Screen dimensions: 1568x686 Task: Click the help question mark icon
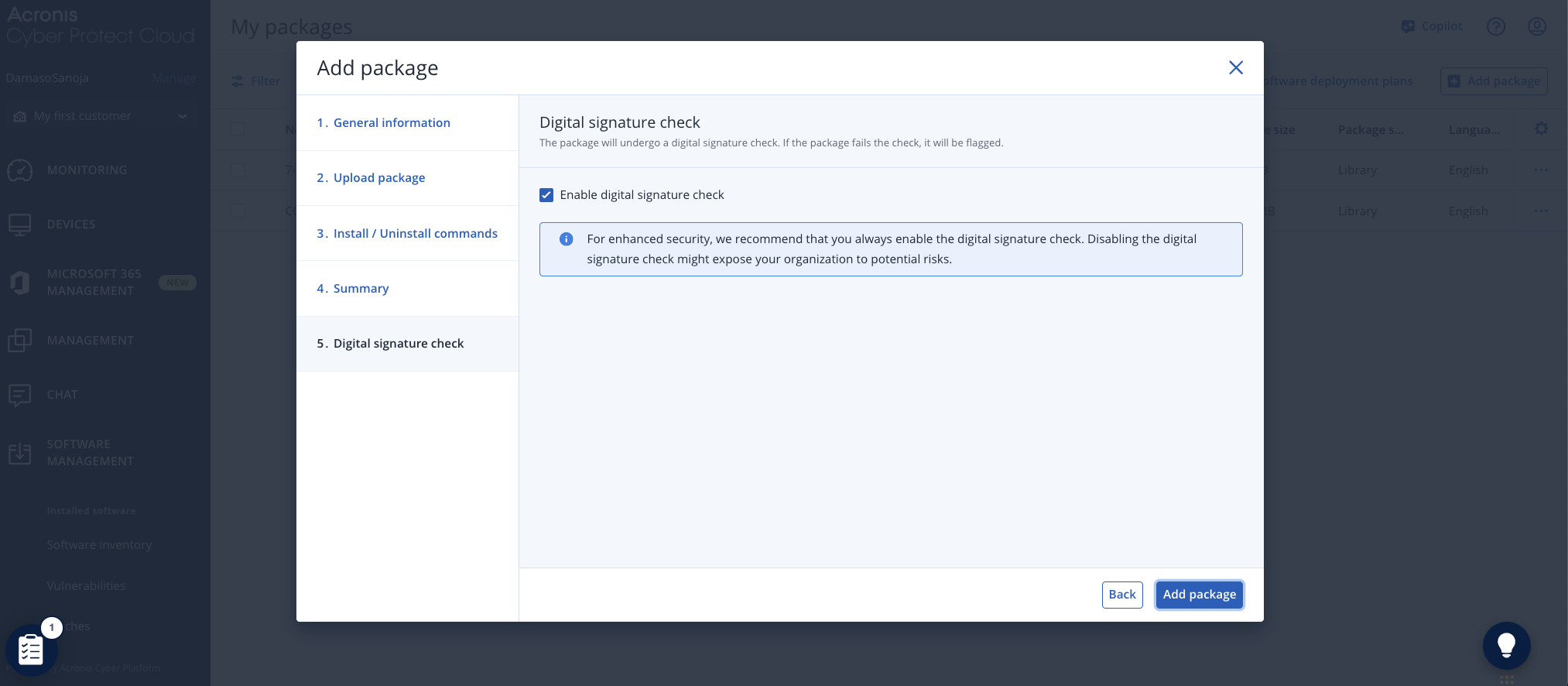point(1496,26)
